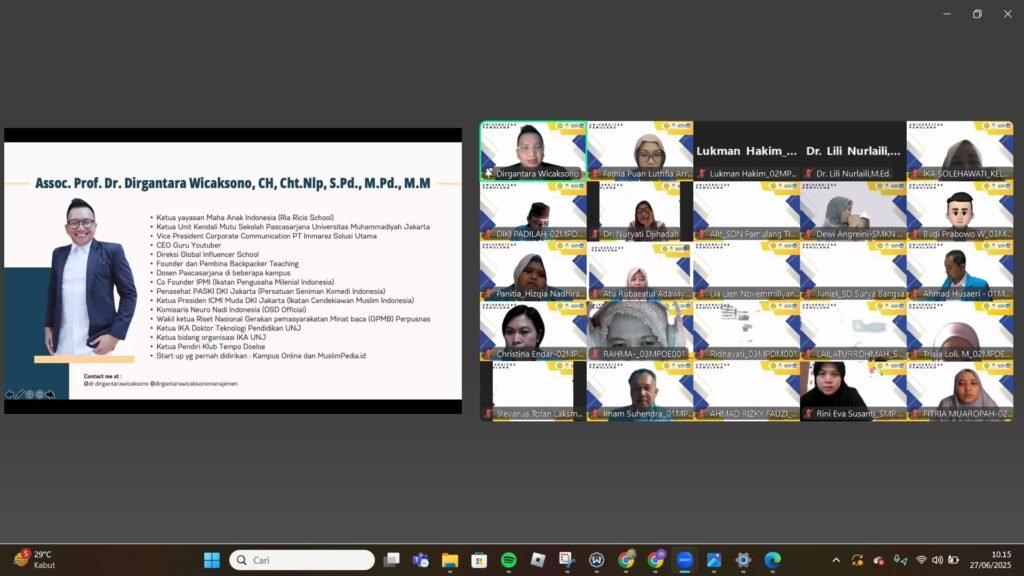Viewport: 1024px width, 576px height.
Task: Open the 29°C Kabut weather widget
Action: pos(34,560)
